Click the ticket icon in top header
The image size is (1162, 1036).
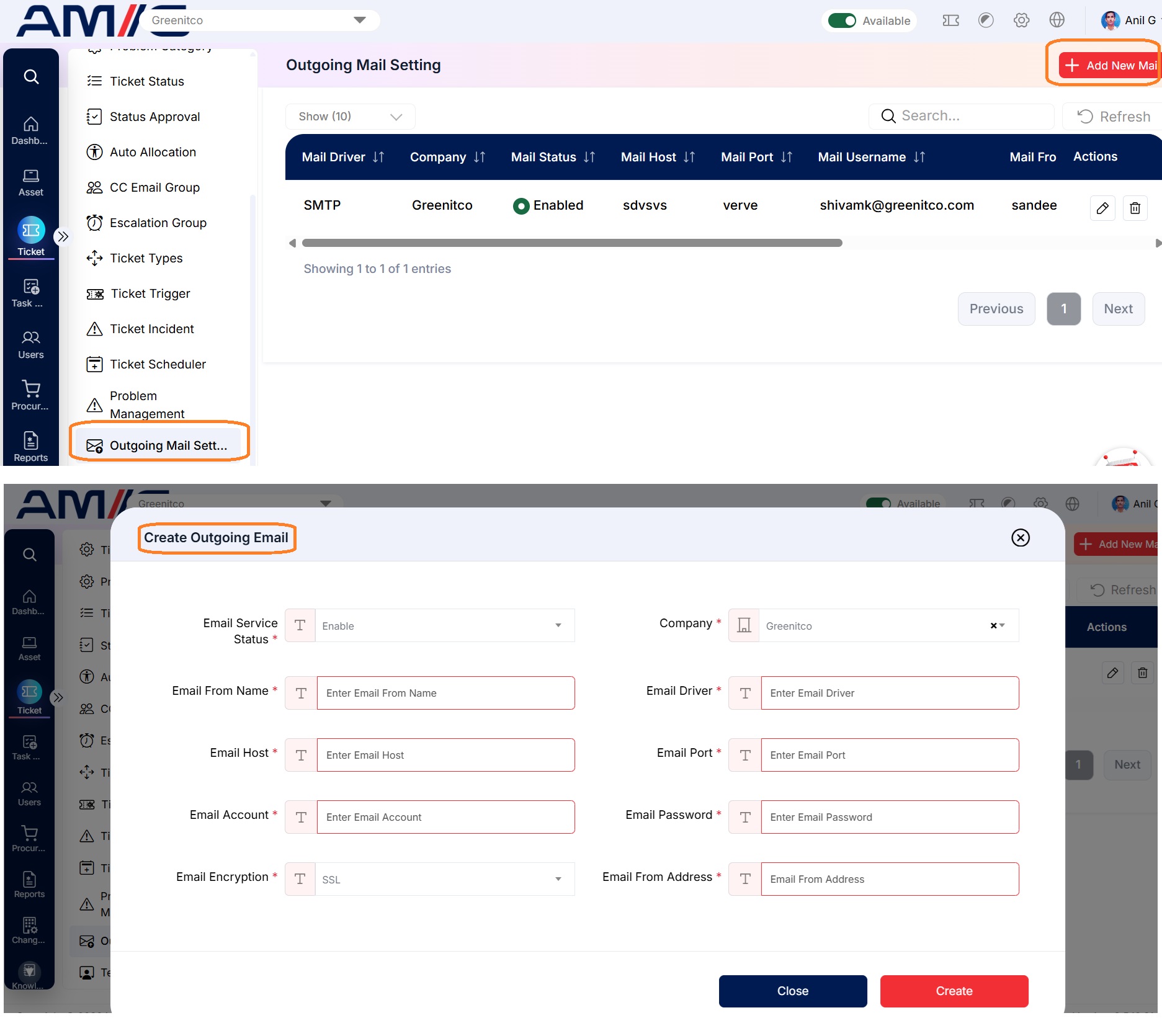click(950, 20)
